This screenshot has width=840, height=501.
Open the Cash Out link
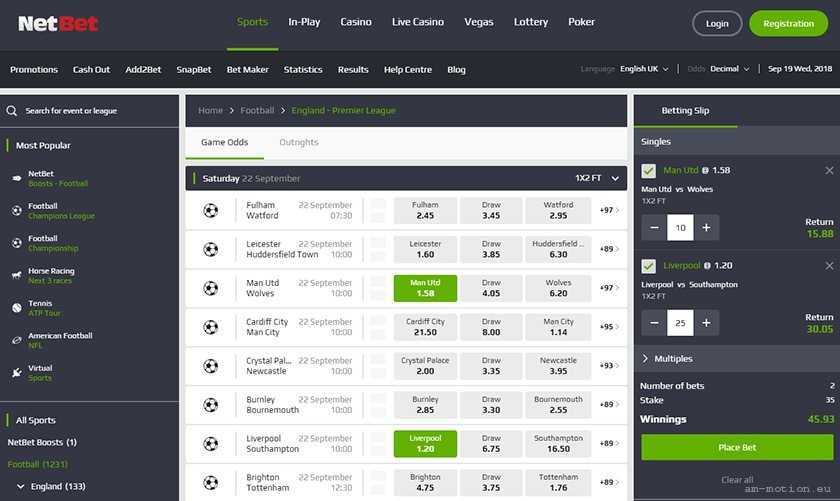pos(91,70)
